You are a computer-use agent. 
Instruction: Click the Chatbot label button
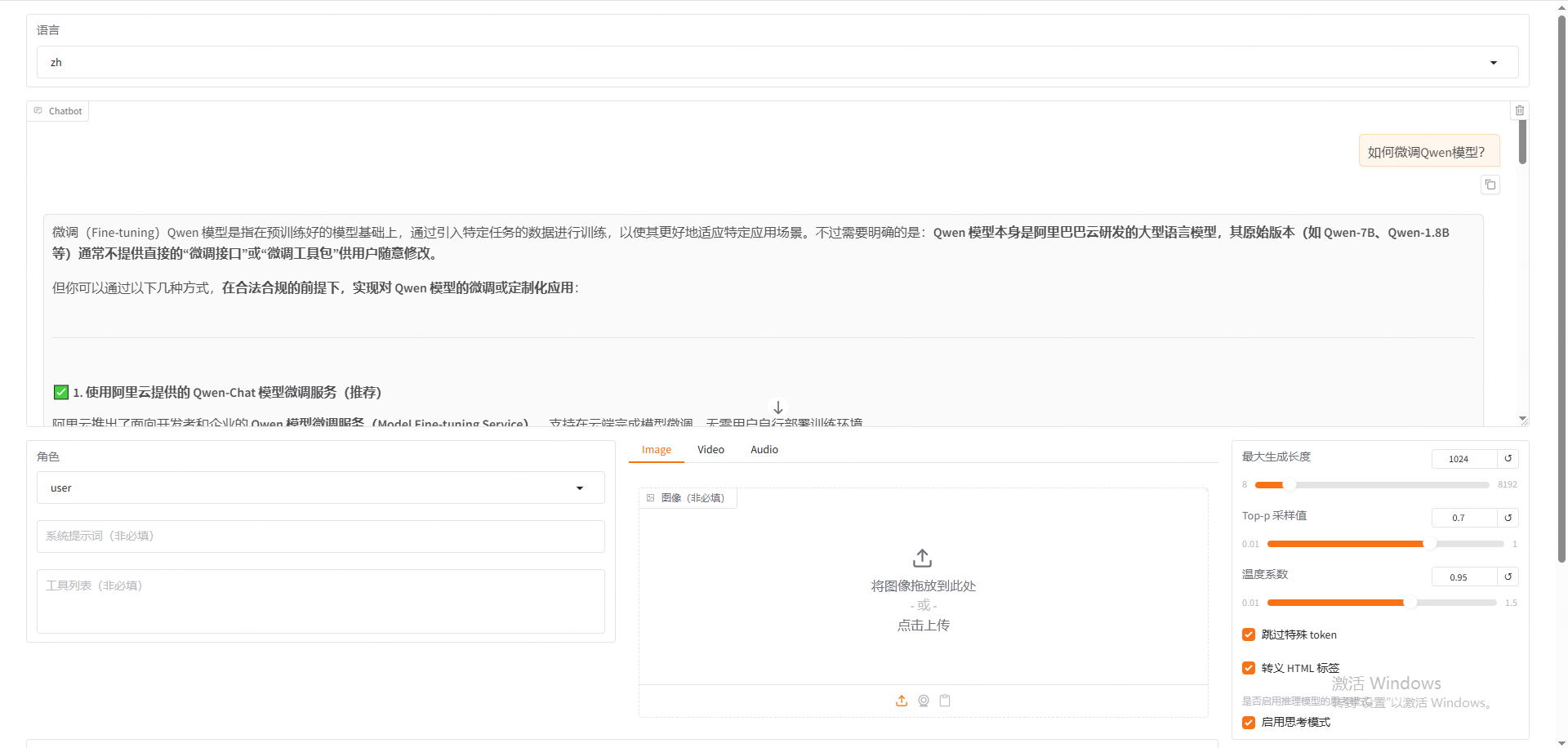(58, 110)
